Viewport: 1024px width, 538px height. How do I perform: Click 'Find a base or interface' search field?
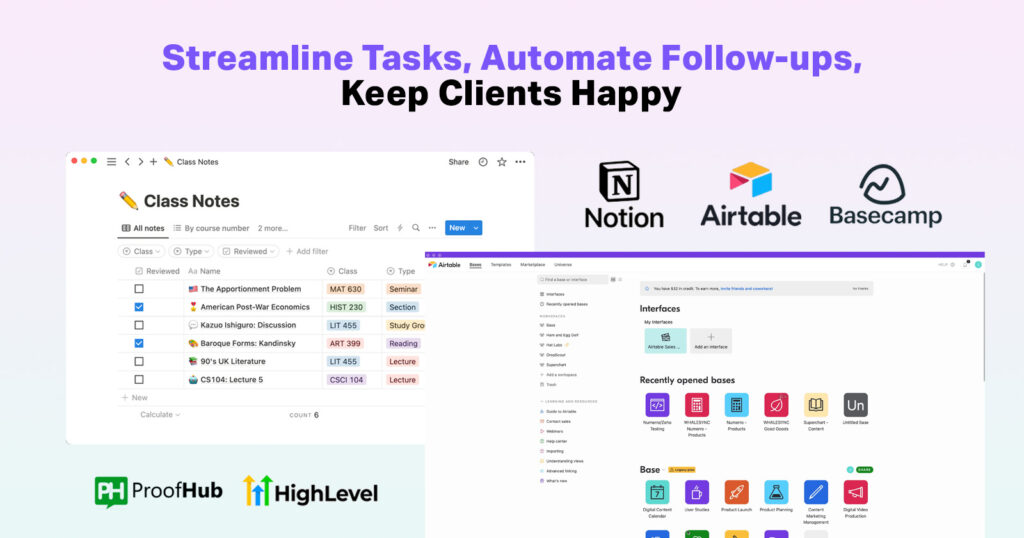pos(573,279)
